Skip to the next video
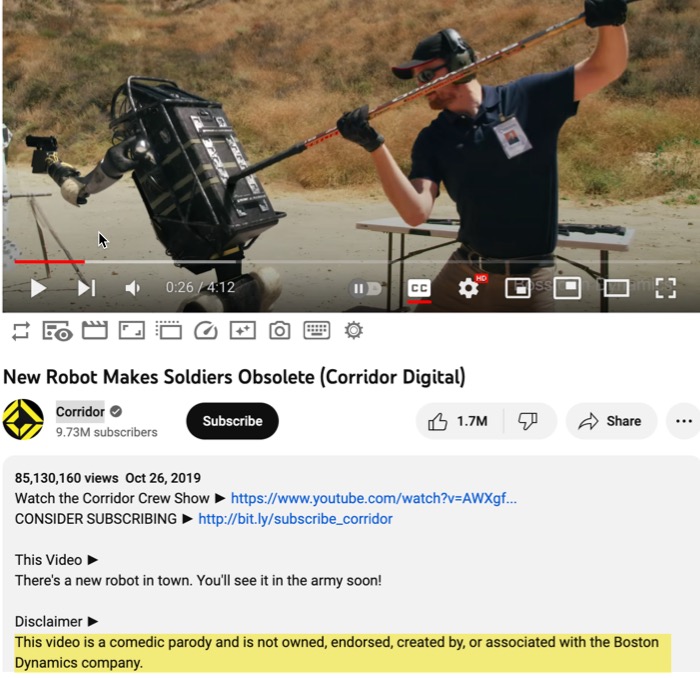The width and height of the screenshot is (700, 678). [x=87, y=288]
